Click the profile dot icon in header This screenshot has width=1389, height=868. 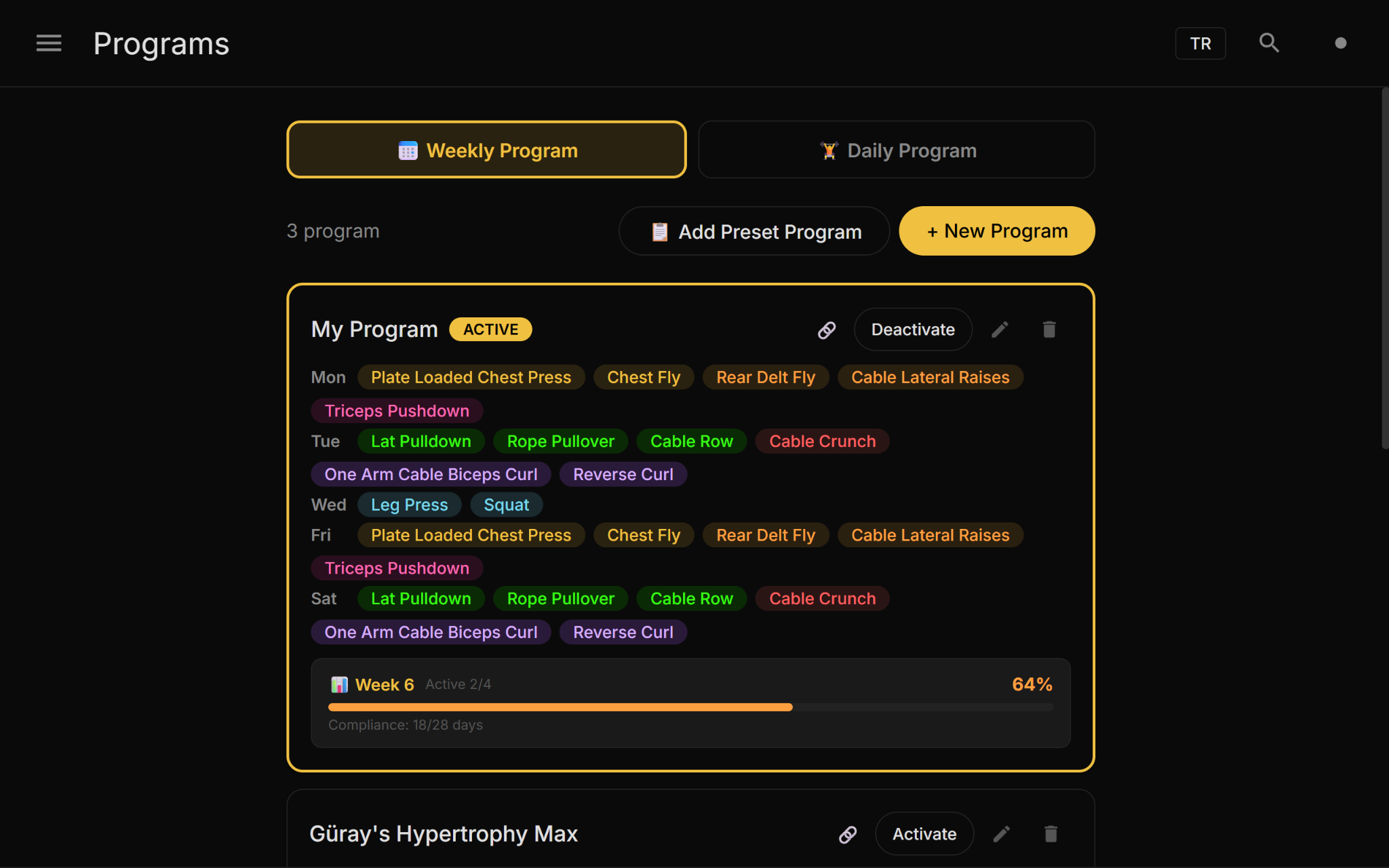1340,43
